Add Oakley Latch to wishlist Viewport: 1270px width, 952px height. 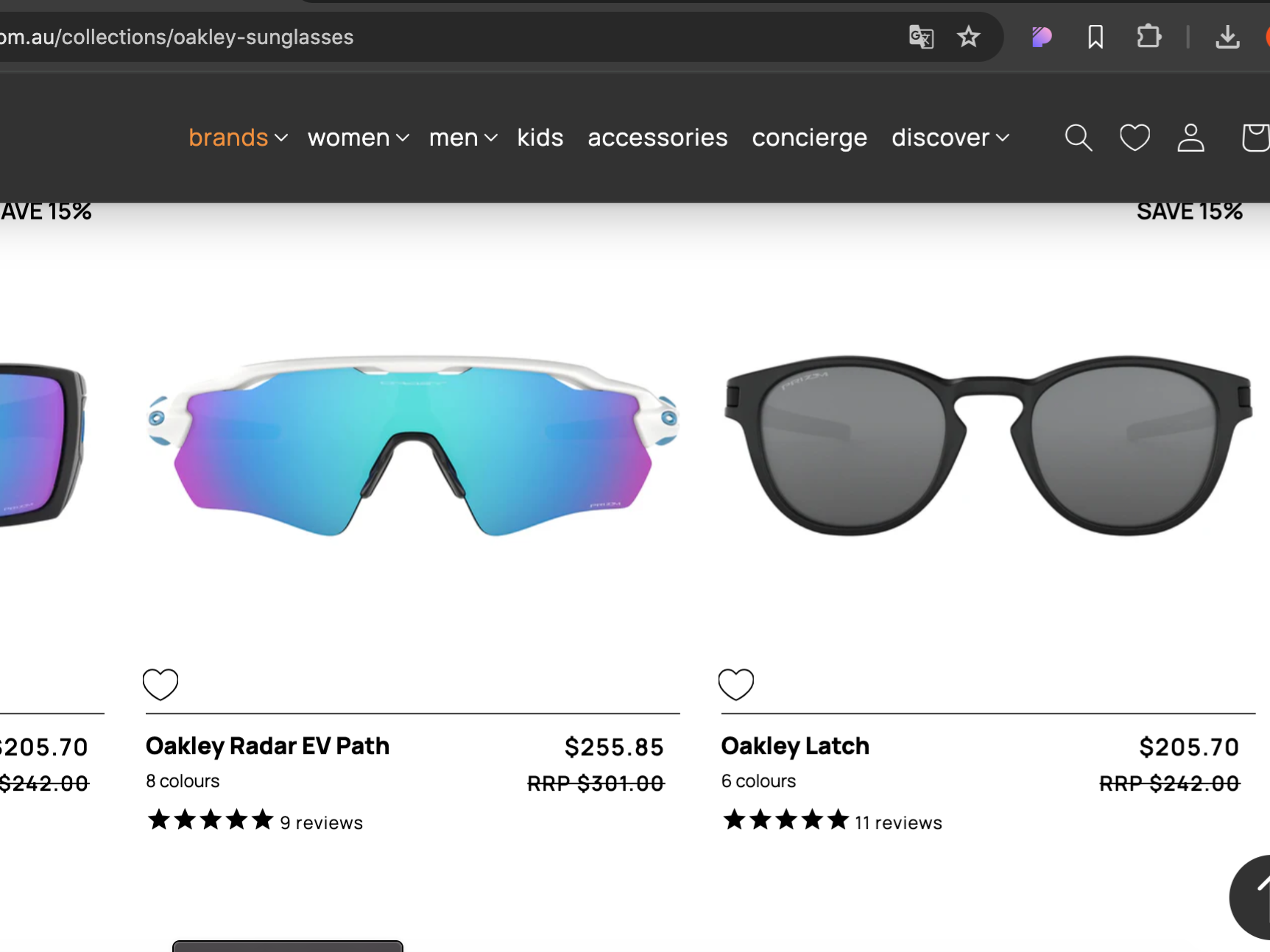pyautogui.click(x=736, y=684)
